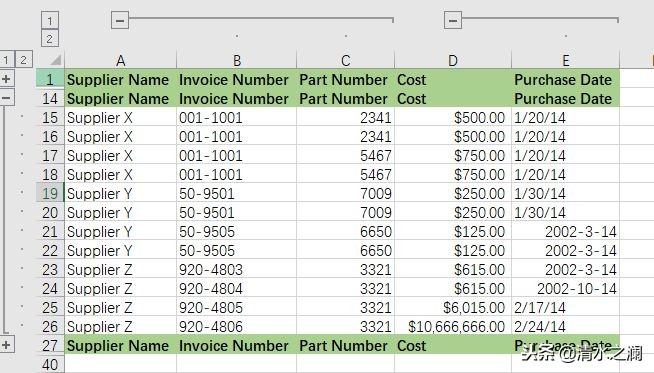
Task: Select row 14 header
Action: click(50, 98)
